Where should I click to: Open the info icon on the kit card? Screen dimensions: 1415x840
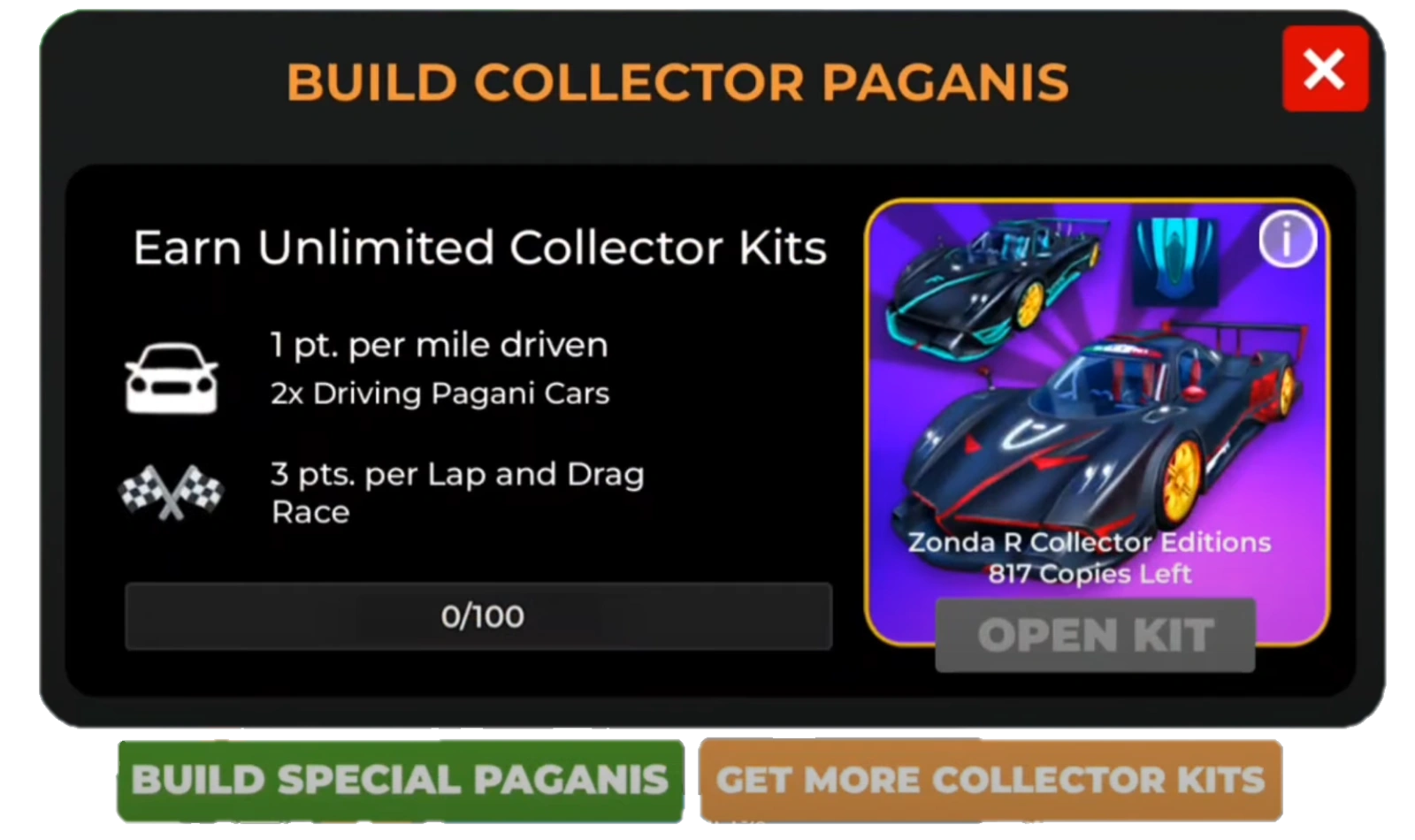[1287, 239]
